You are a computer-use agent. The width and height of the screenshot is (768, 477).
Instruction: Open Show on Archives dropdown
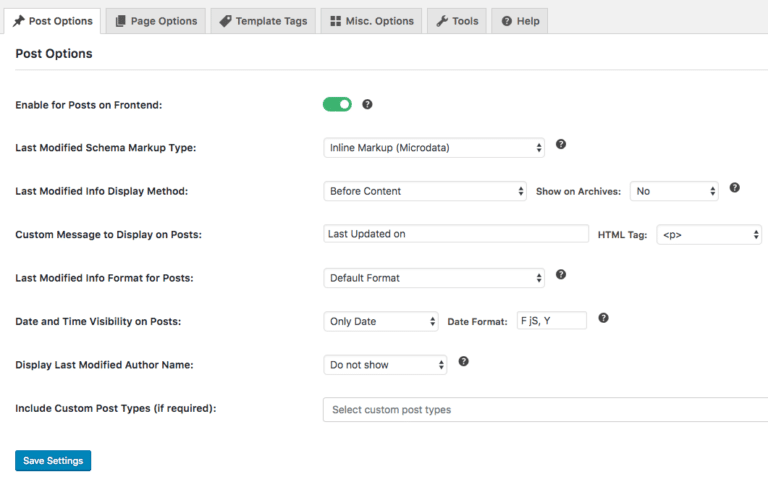tap(674, 191)
